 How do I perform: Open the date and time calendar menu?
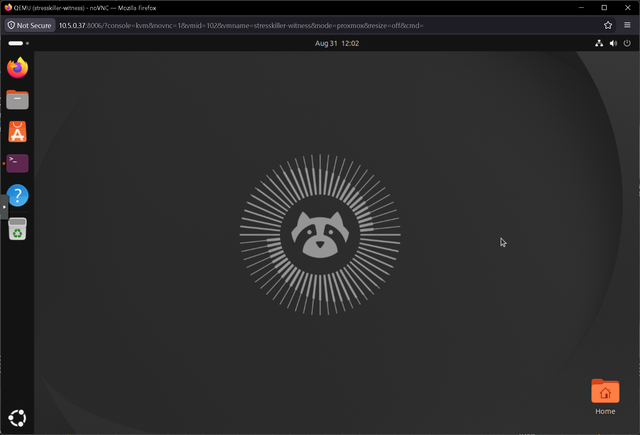337,43
